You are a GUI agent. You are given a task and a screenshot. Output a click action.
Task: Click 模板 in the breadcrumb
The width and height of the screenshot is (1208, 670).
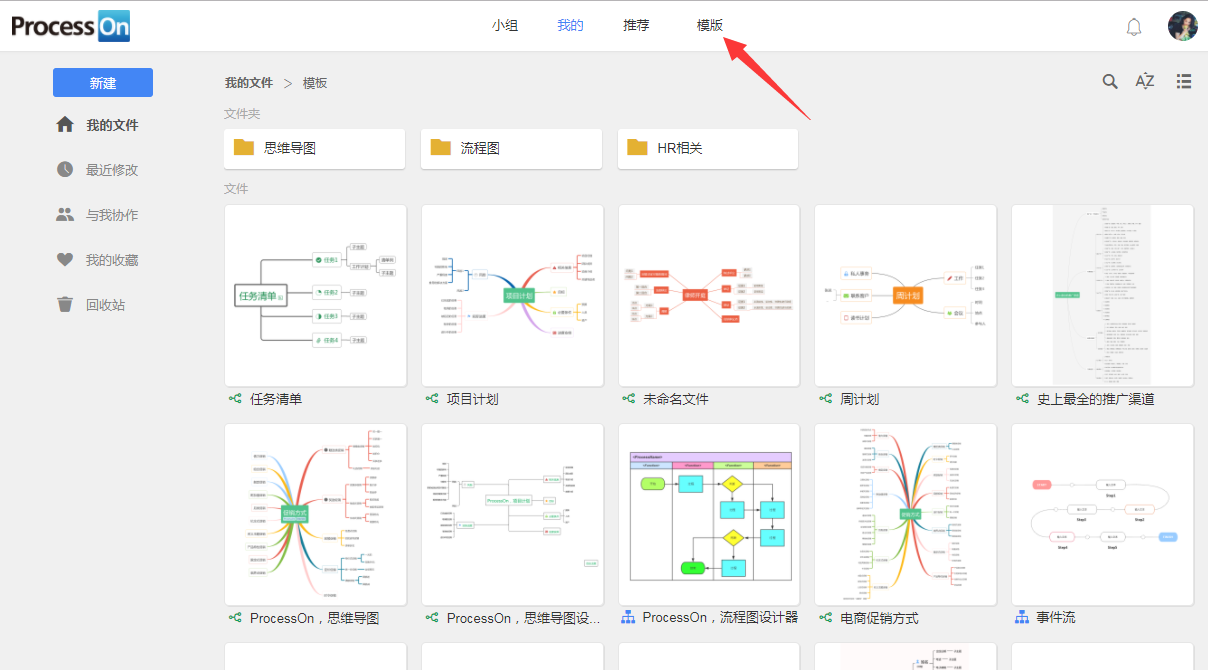315,83
